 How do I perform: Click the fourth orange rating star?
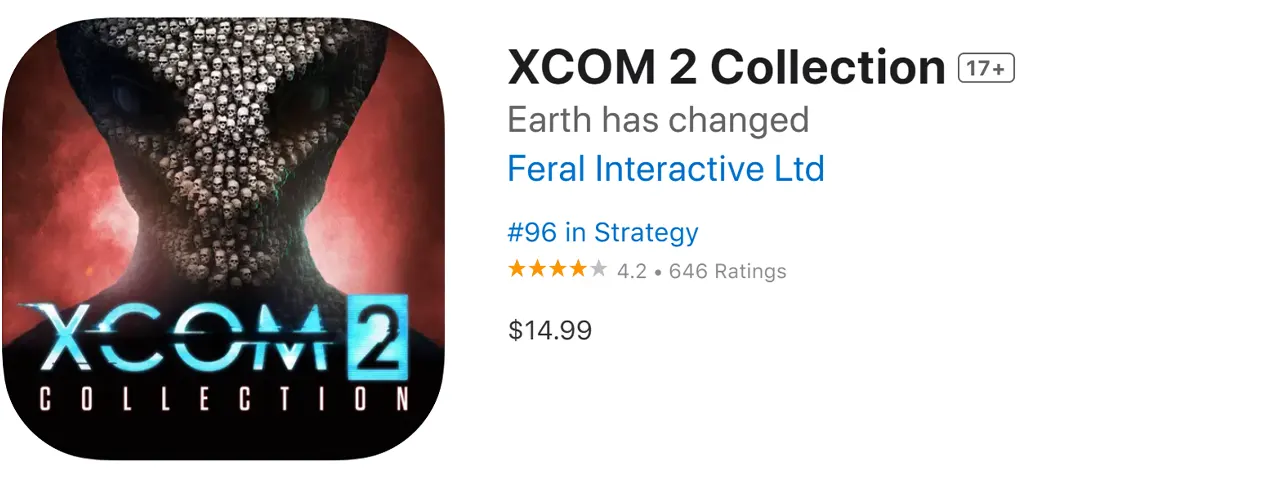click(x=578, y=269)
